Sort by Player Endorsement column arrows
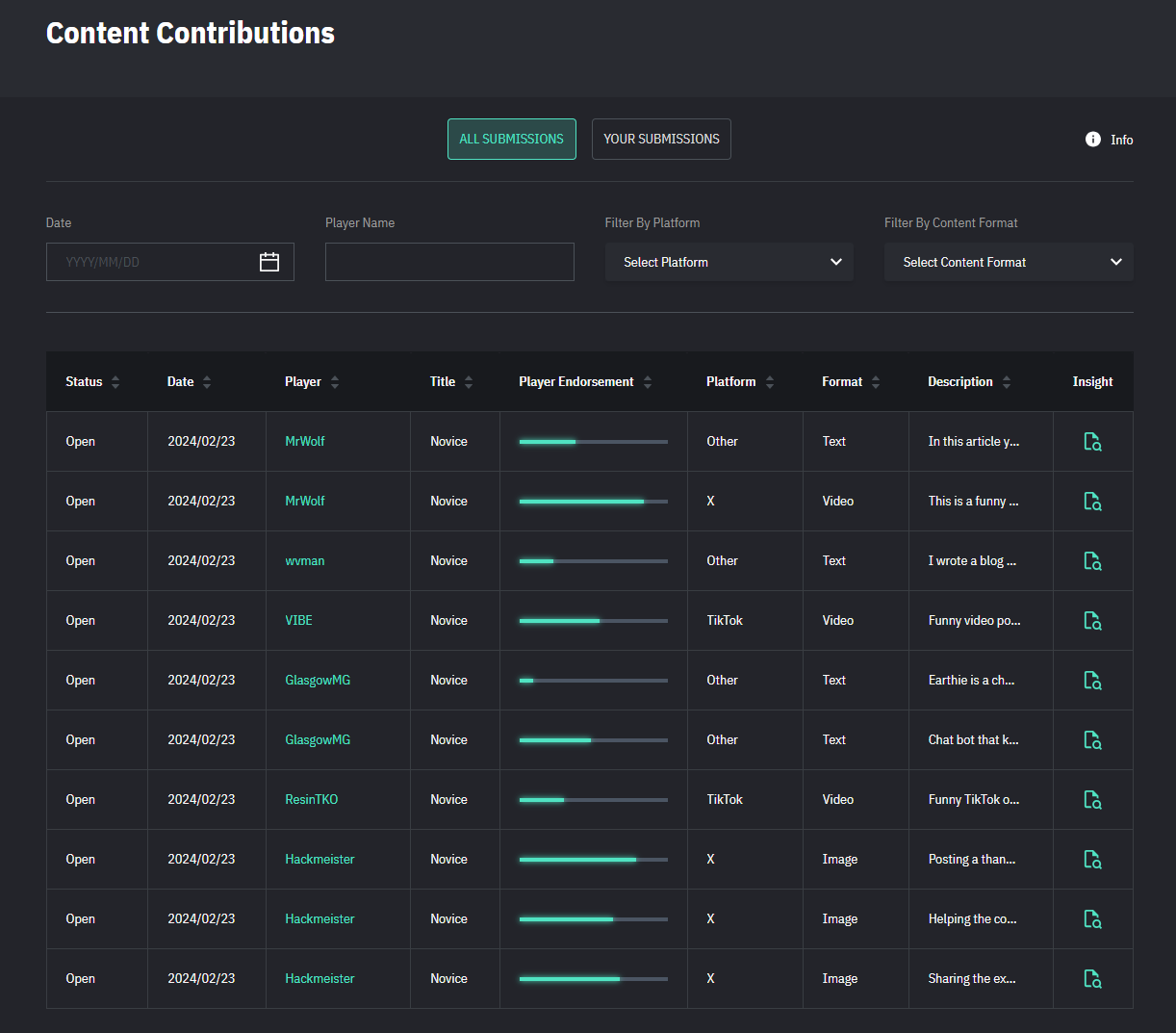 pos(648,382)
